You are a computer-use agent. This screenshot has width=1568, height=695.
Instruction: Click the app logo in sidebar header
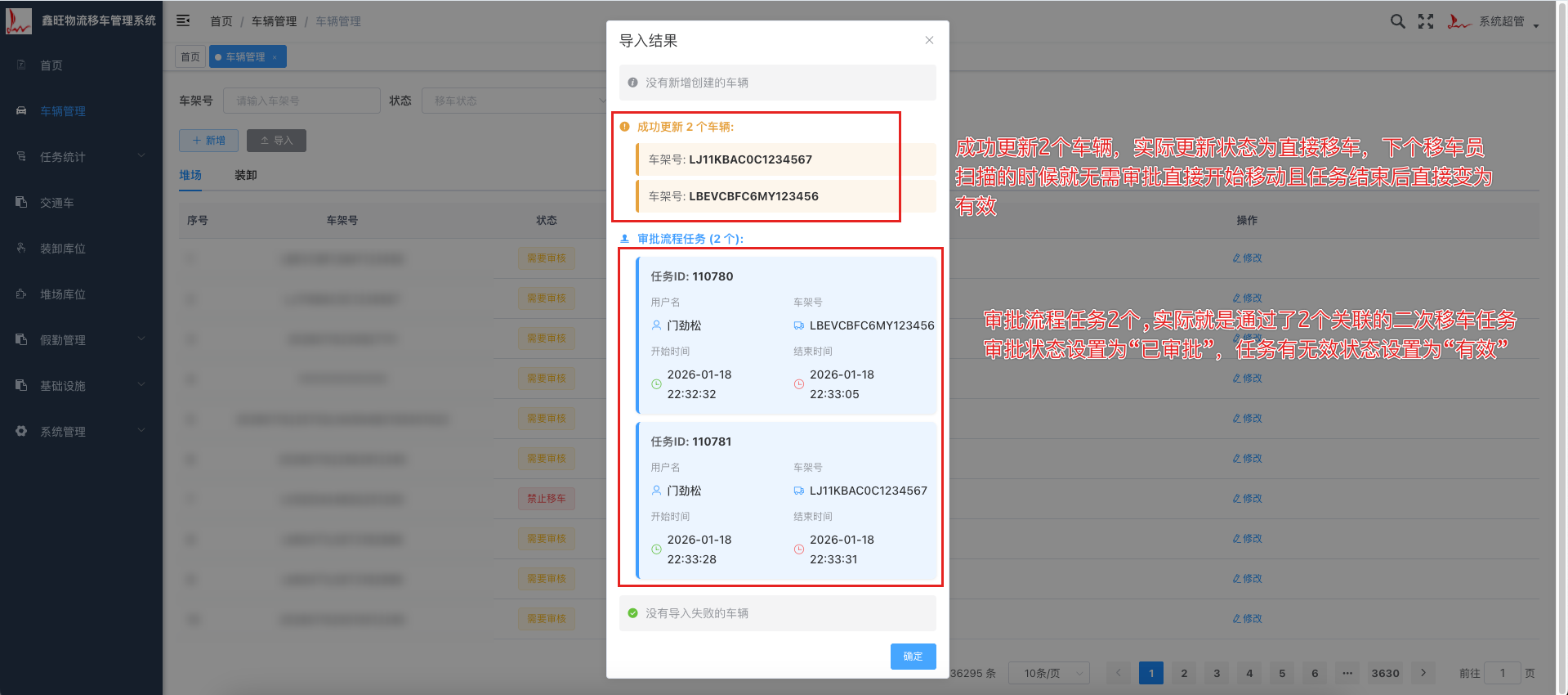click(x=18, y=20)
